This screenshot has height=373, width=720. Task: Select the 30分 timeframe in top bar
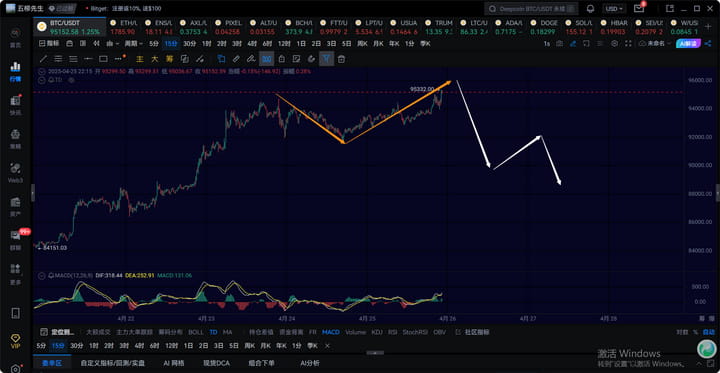click(189, 44)
